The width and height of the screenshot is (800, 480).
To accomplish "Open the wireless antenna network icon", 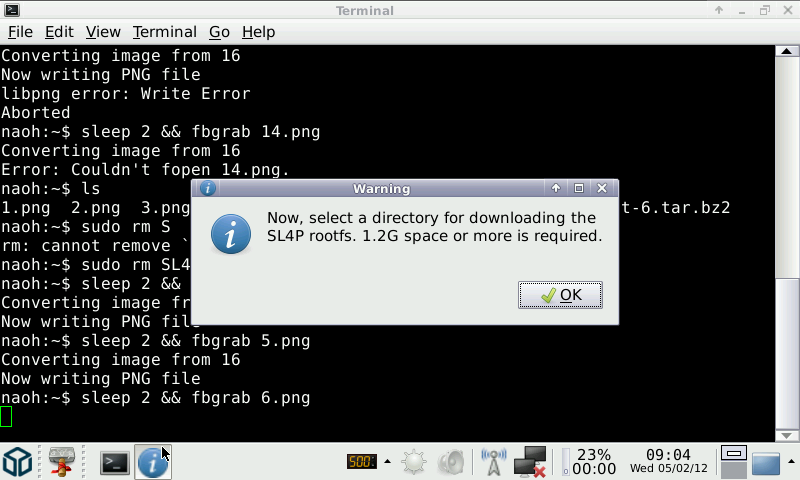I will [x=493, y=462].
